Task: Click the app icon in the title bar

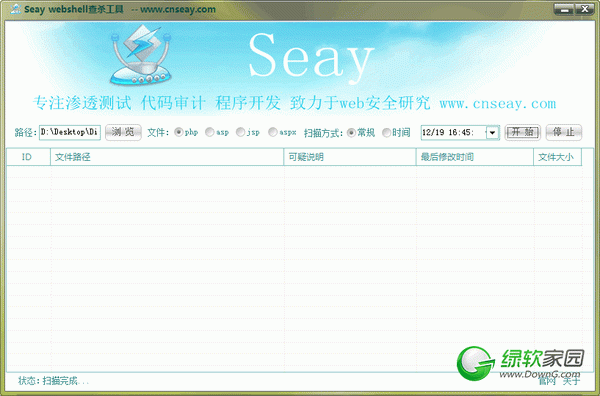Action: click(16, 8)
